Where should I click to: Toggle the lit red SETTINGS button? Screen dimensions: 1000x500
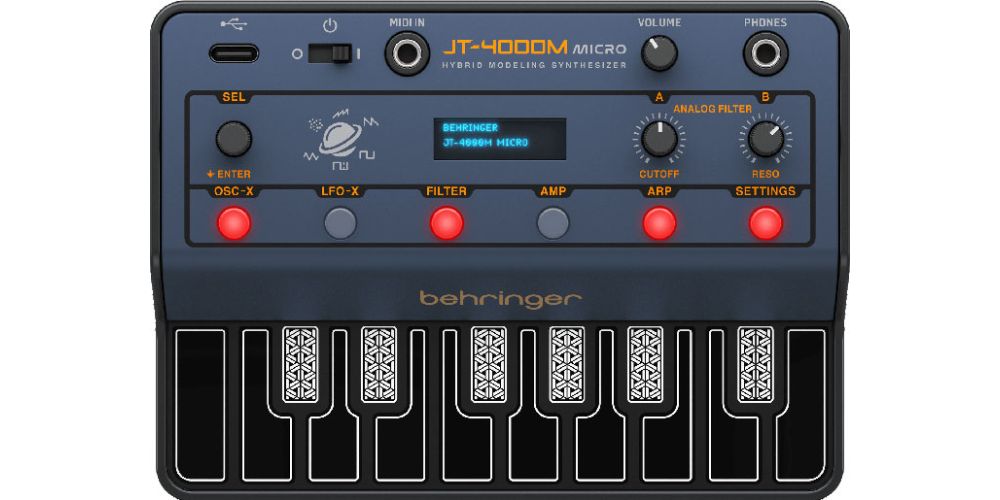(x=765, y=223)
